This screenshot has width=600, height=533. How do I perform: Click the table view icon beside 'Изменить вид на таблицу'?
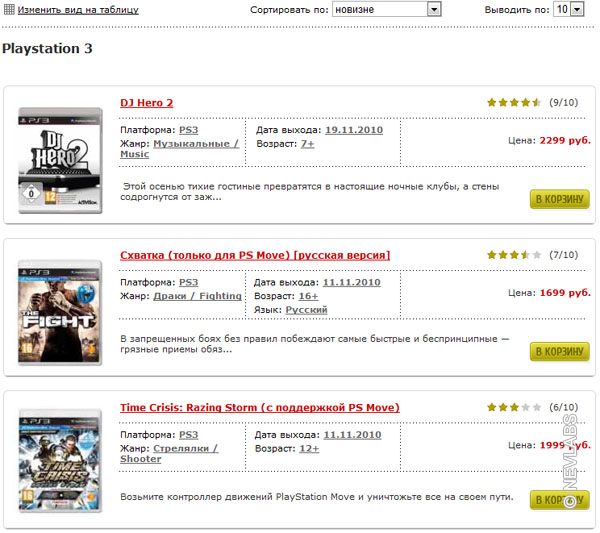[9, 10]
